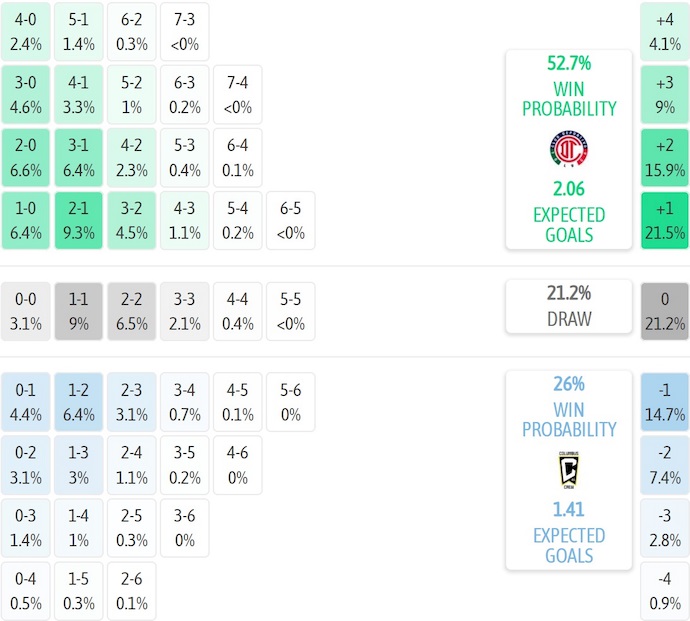
Task: Select the 4-0 score cell
Action: pos(26,30)
